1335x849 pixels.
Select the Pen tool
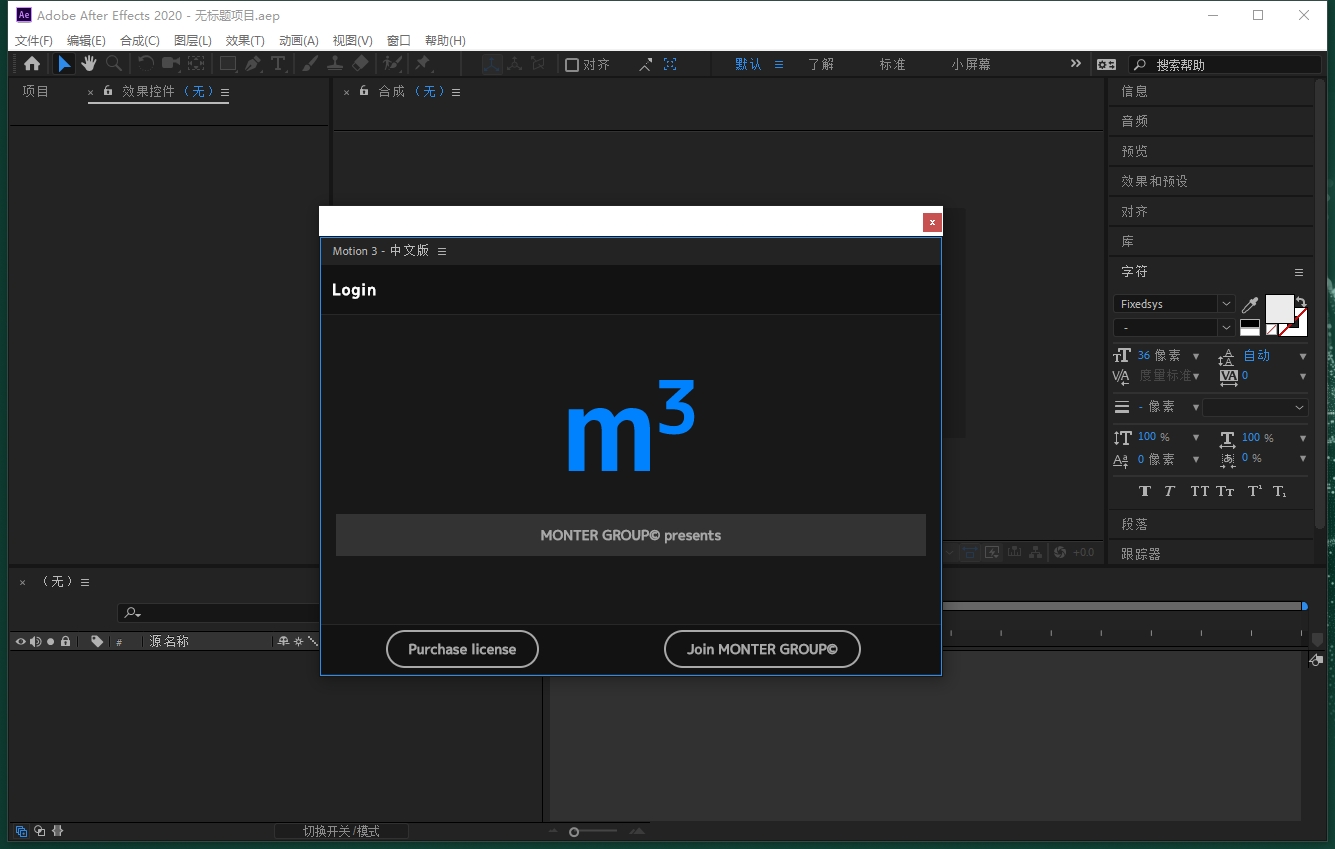(253, 64)
